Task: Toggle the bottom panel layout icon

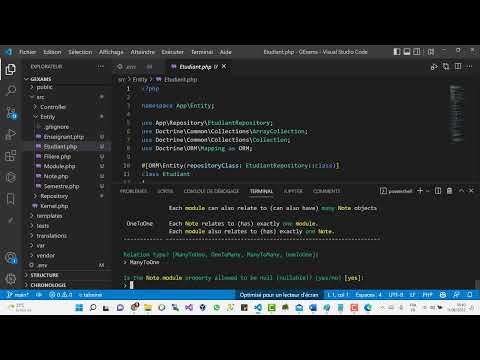Action: 407,52
